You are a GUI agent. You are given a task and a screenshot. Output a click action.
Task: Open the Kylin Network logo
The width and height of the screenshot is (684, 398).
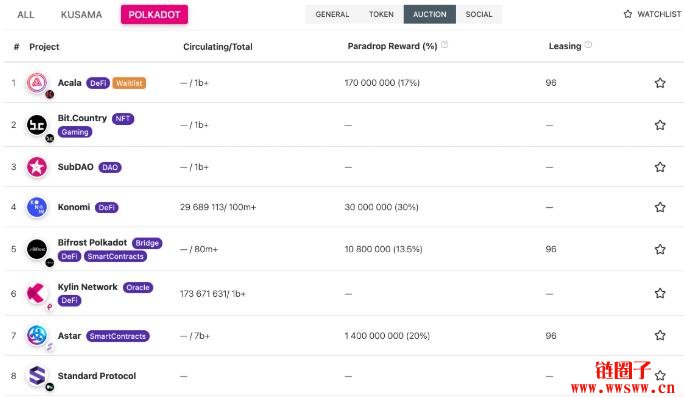(36, 293)
